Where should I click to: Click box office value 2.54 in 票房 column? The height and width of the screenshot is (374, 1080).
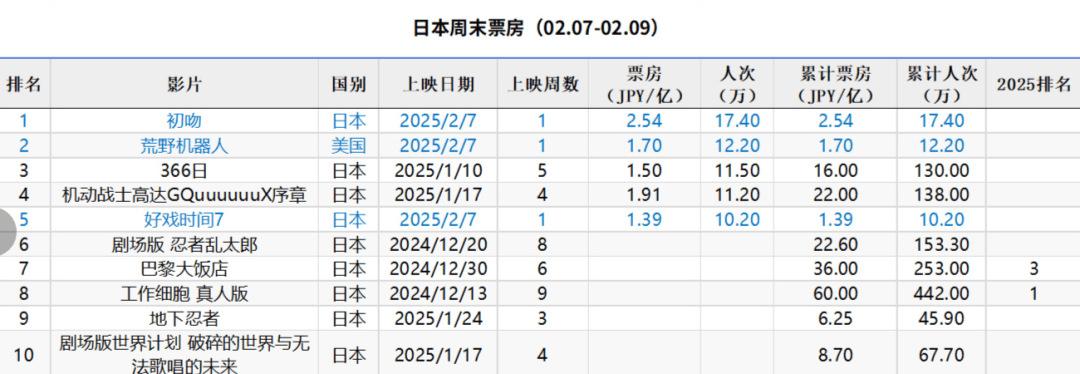644,121
